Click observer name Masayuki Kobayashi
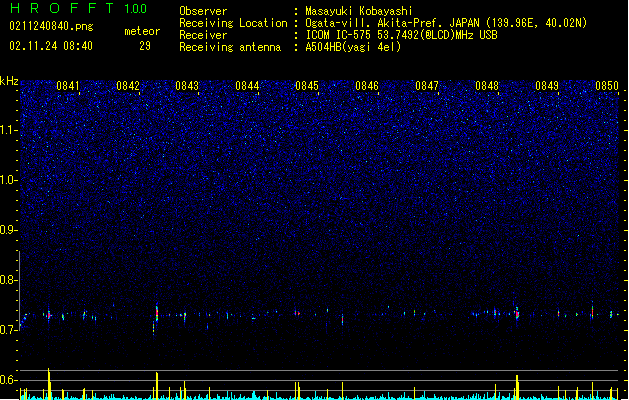 (x=359, y=11)
